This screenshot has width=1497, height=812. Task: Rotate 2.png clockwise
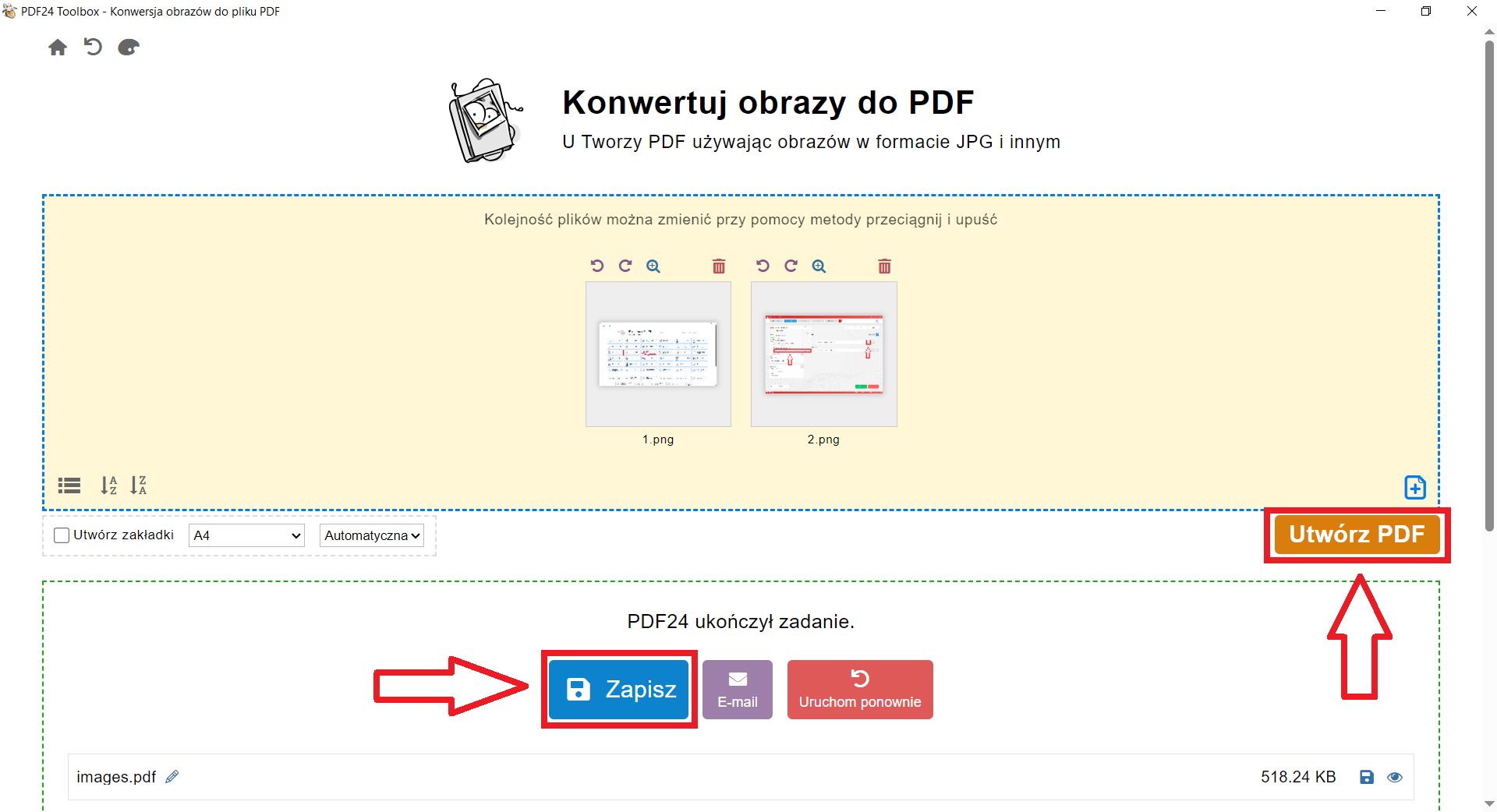[x=791, y=266]
